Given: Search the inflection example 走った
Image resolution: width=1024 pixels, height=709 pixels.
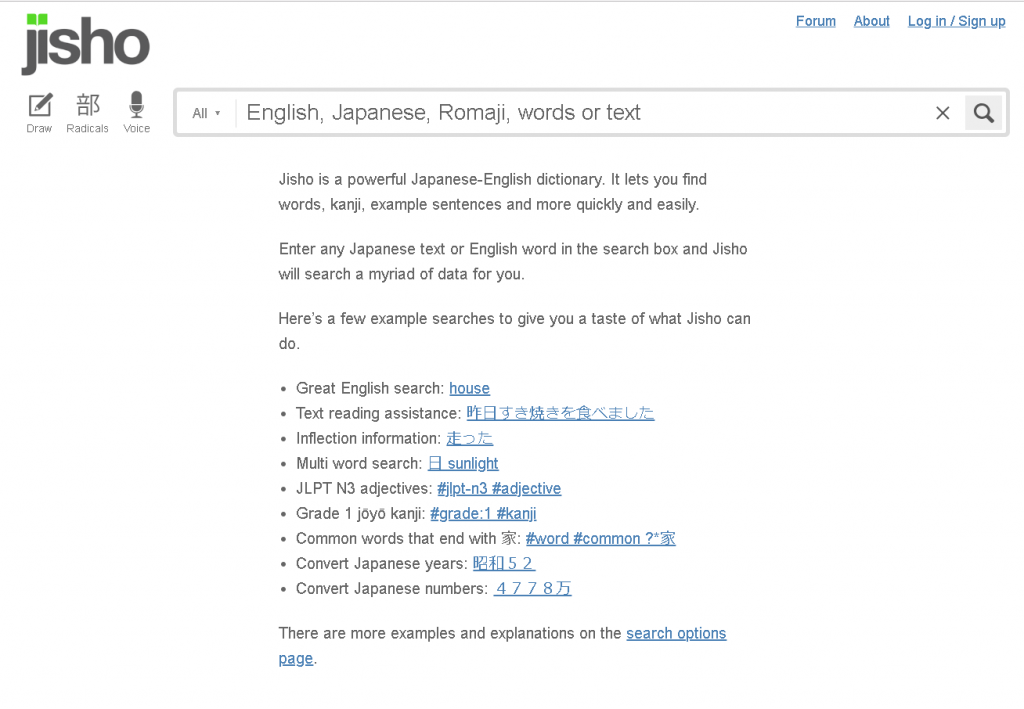Looking at the screenshot, I should pos(469,438).
